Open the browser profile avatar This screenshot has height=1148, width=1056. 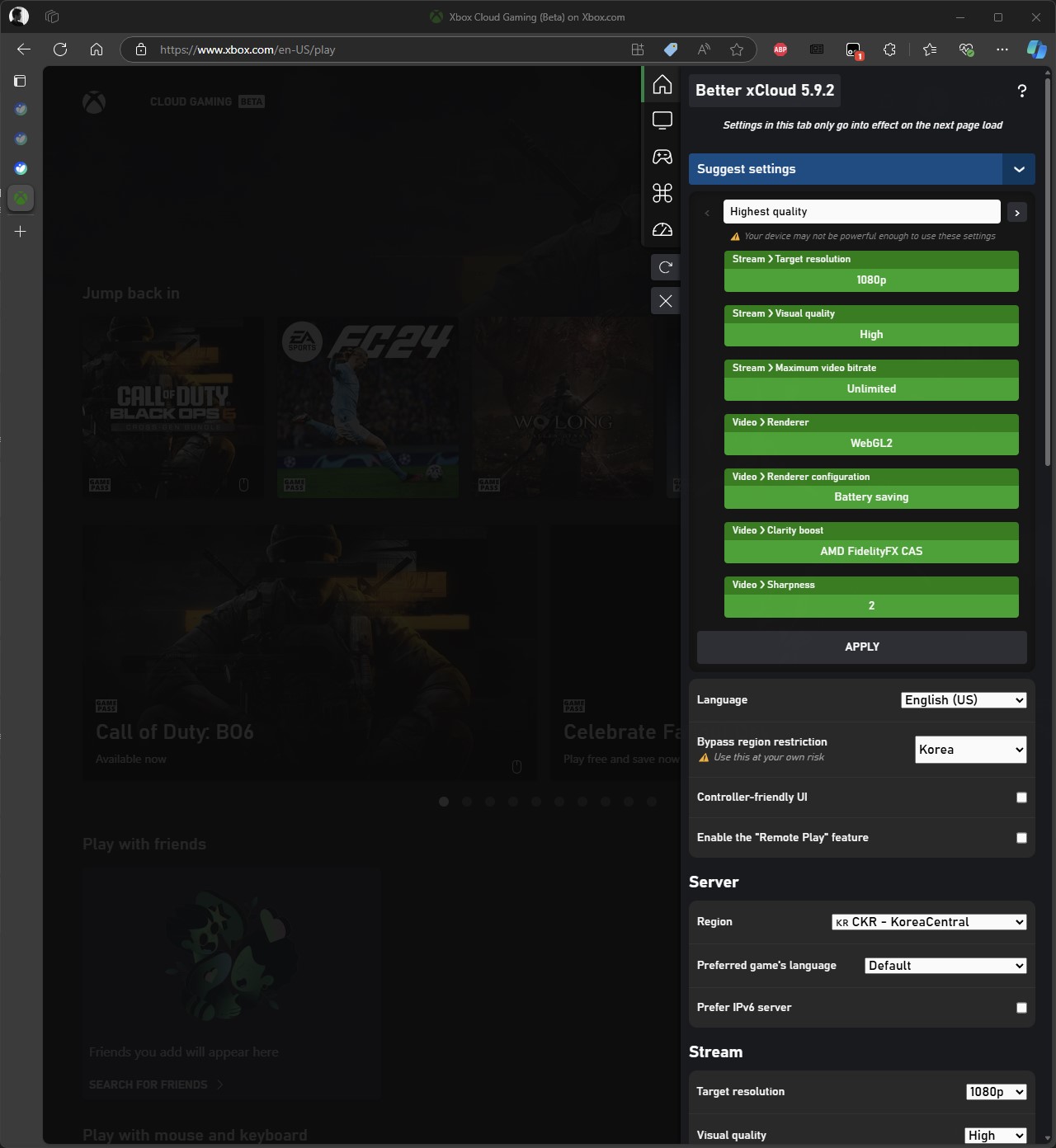(x=18, y=16)
